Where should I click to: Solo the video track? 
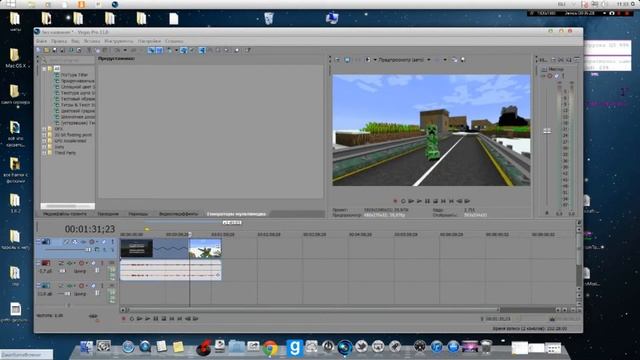[x=112, y=242]
